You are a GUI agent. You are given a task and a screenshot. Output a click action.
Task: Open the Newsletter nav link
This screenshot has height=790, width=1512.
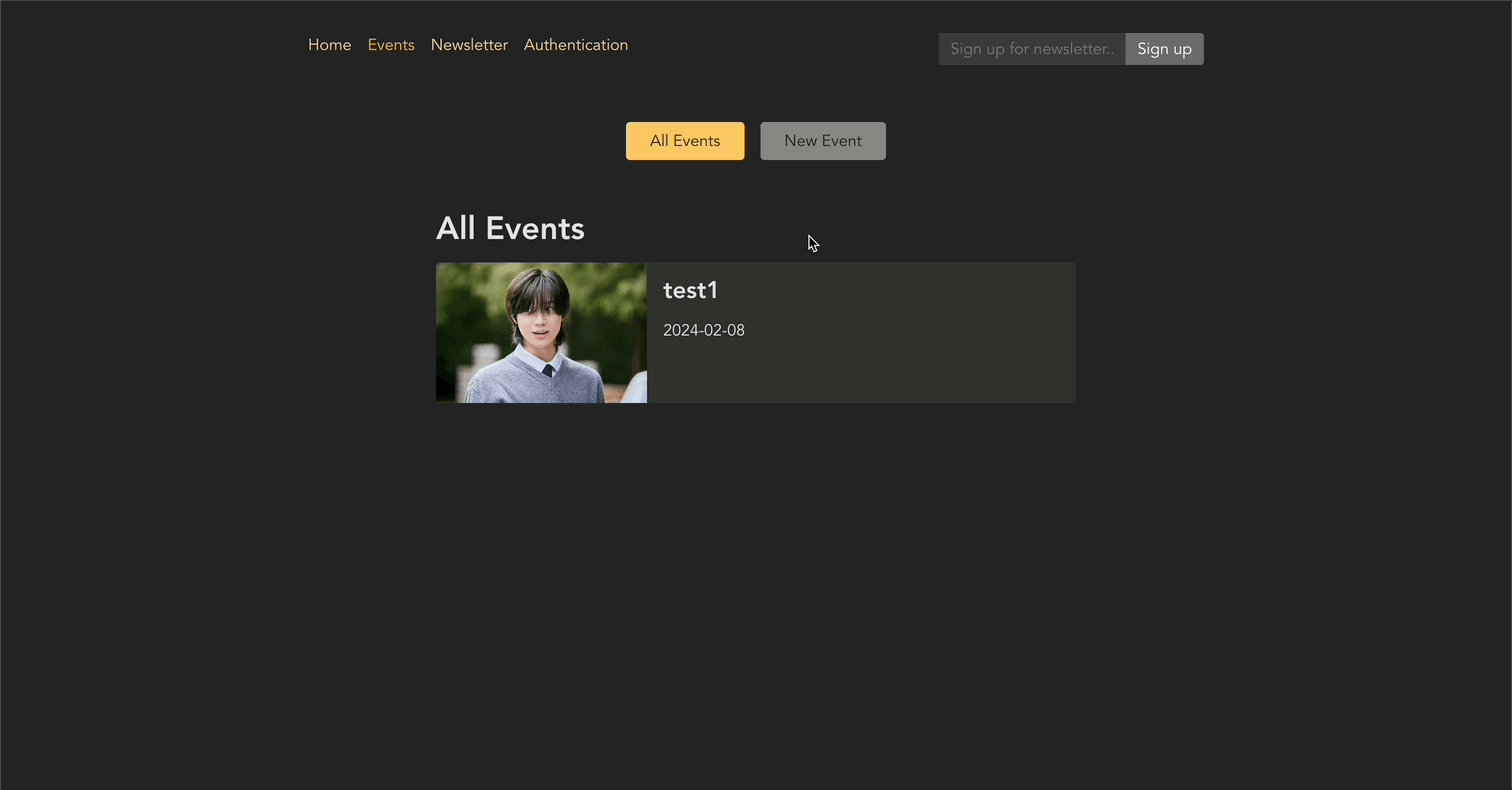coord(469,45)
